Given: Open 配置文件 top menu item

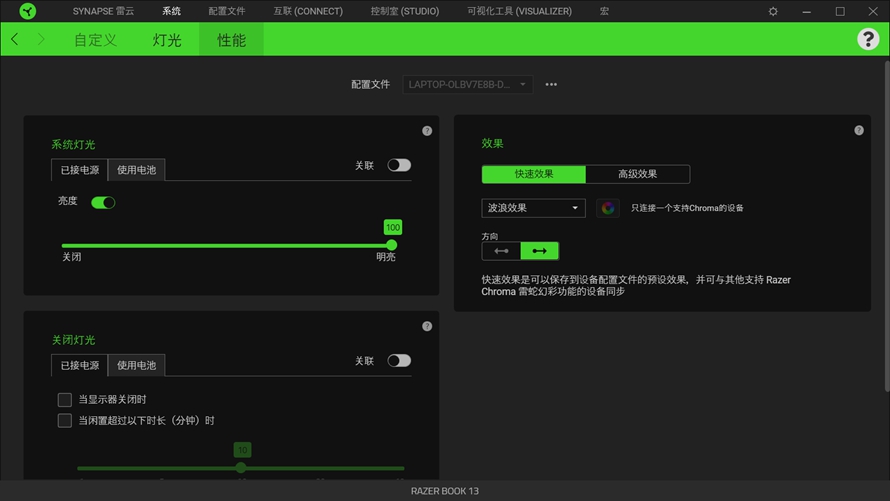Looking at the screenshot, I should 227,11.
